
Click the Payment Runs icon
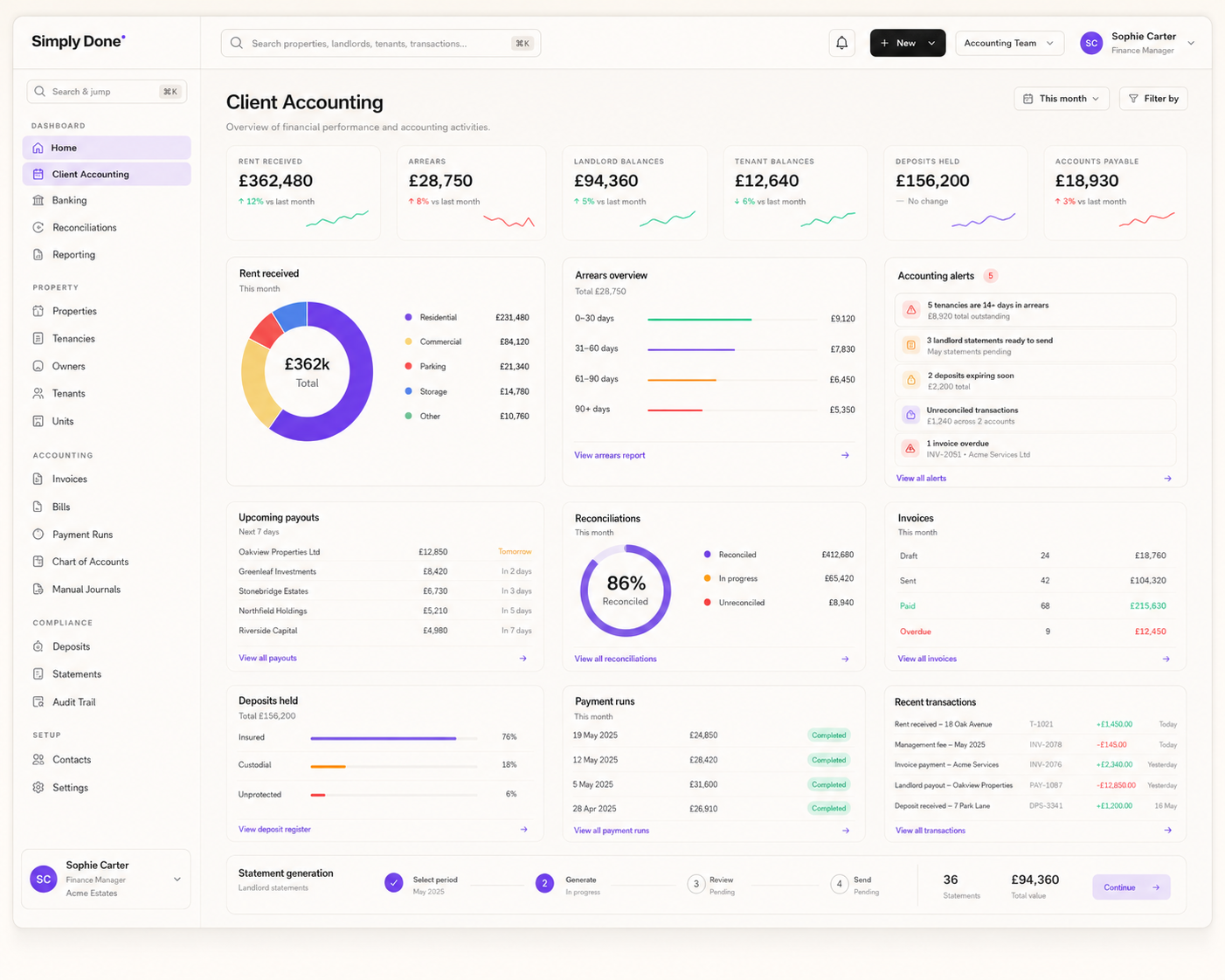(38, 534)
